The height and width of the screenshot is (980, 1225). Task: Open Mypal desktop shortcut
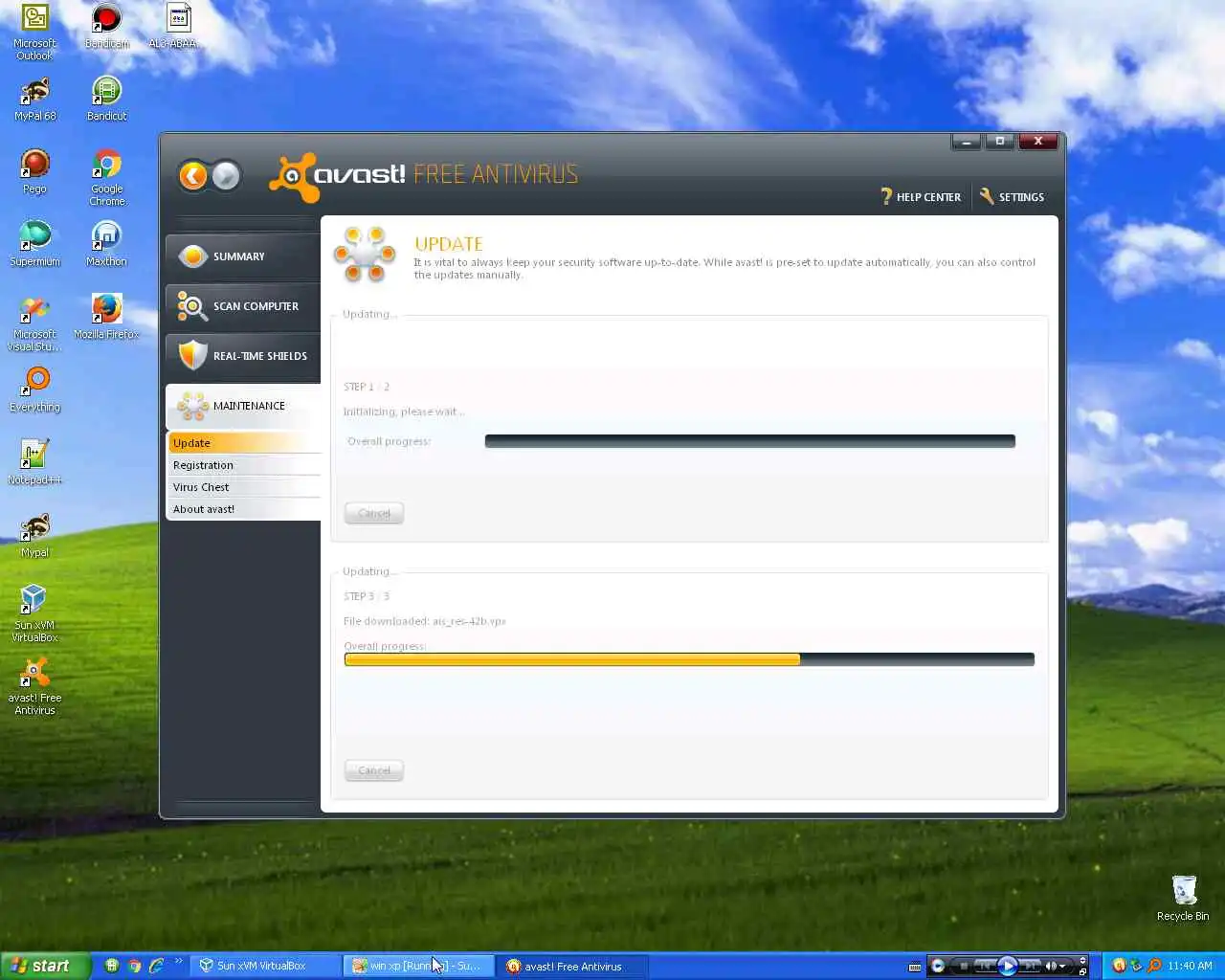point(34,536)
